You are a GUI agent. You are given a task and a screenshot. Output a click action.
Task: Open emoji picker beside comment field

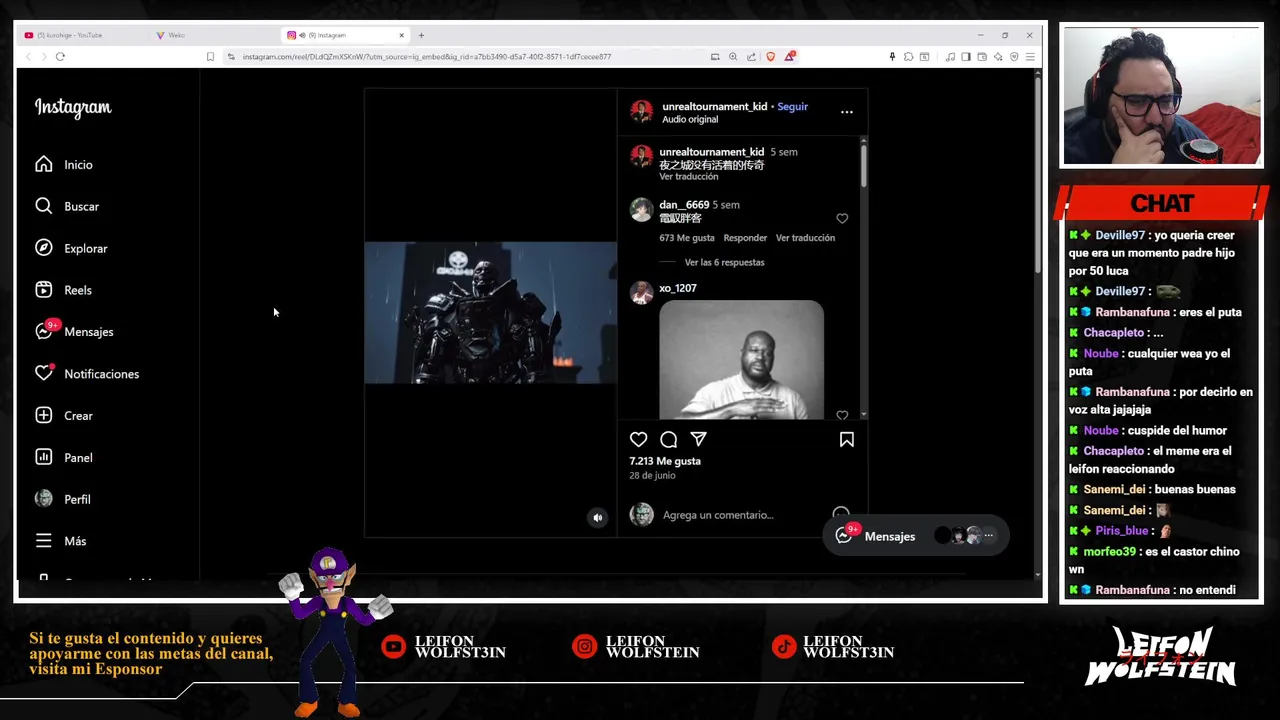pyautogui.click(x=841, y=513)
